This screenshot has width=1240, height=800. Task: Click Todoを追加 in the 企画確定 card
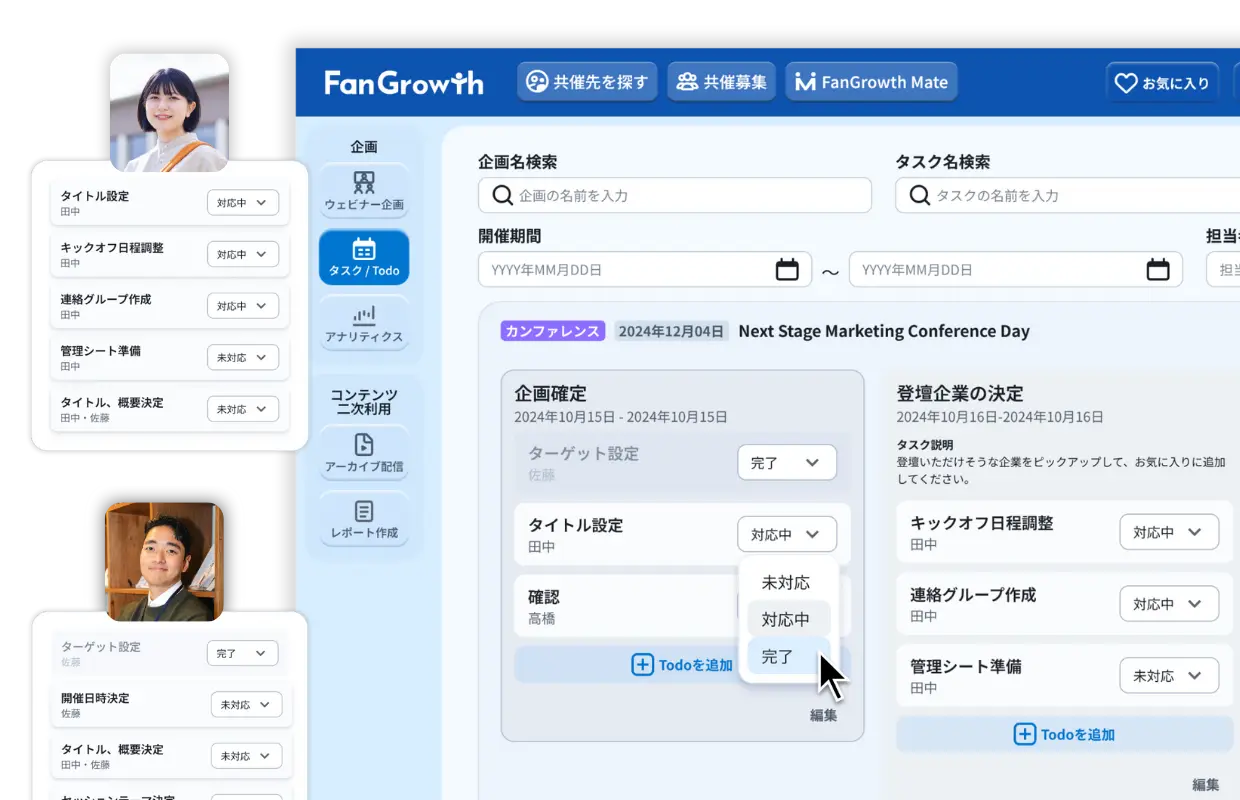tap(682, 664)
